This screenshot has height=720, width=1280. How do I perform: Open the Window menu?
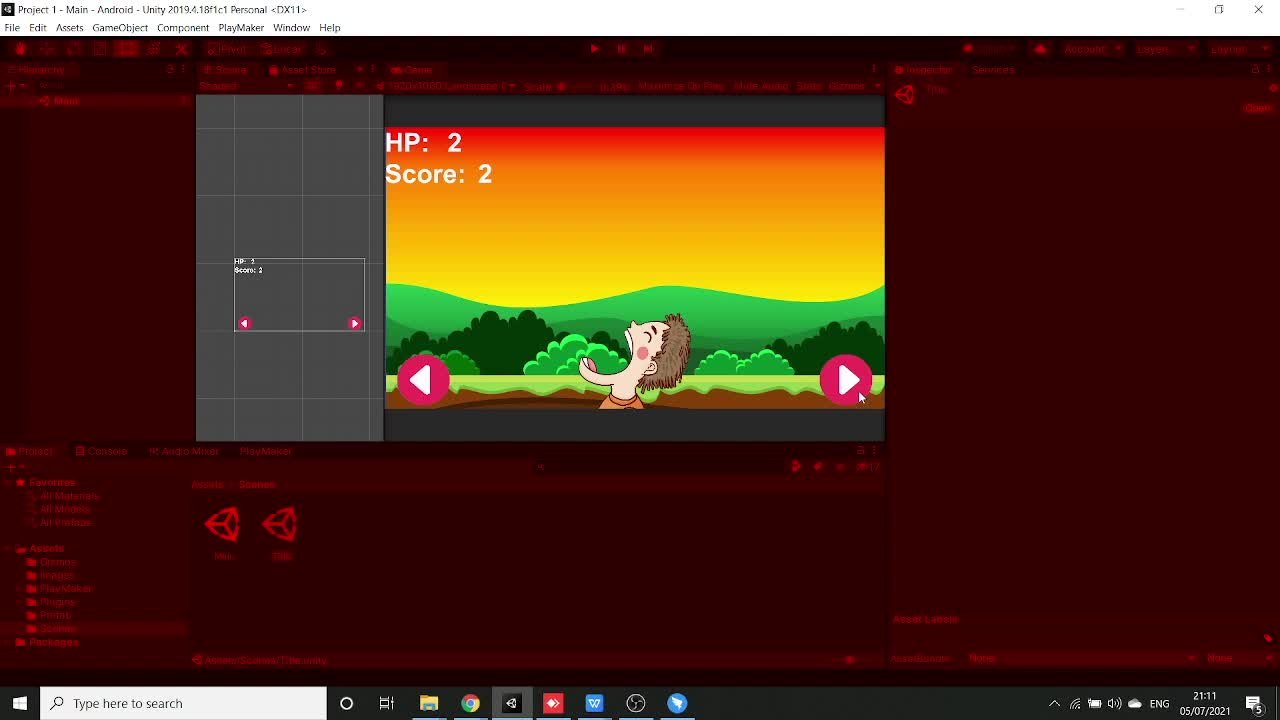pyautogui.click(x=291, y=28)
